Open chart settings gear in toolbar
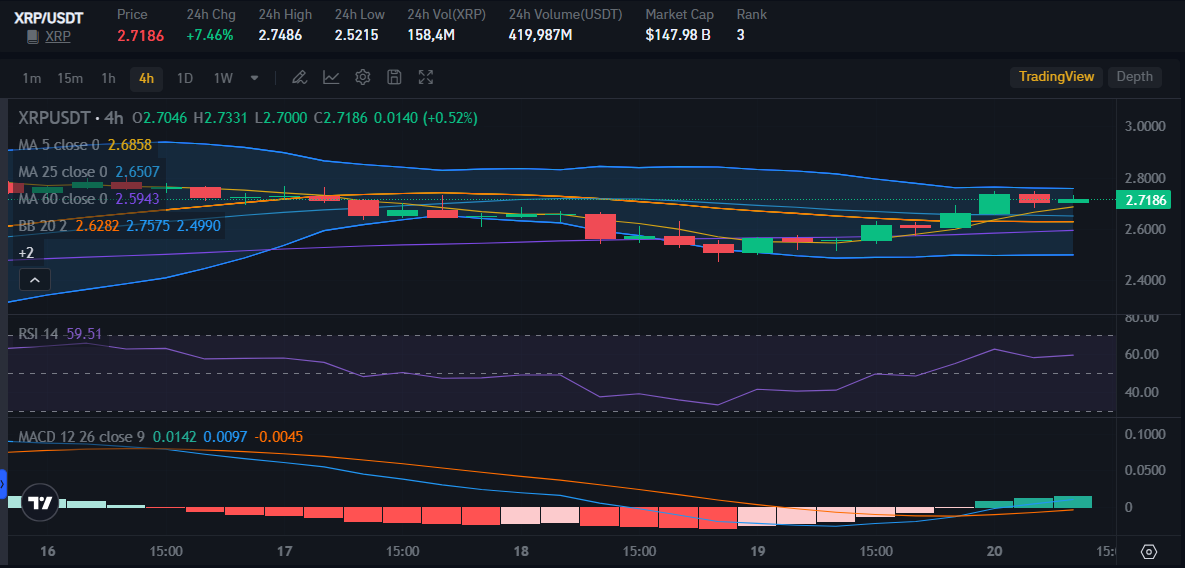The image size is (1185, 568). pyautogui.click(x=363, y=77)
